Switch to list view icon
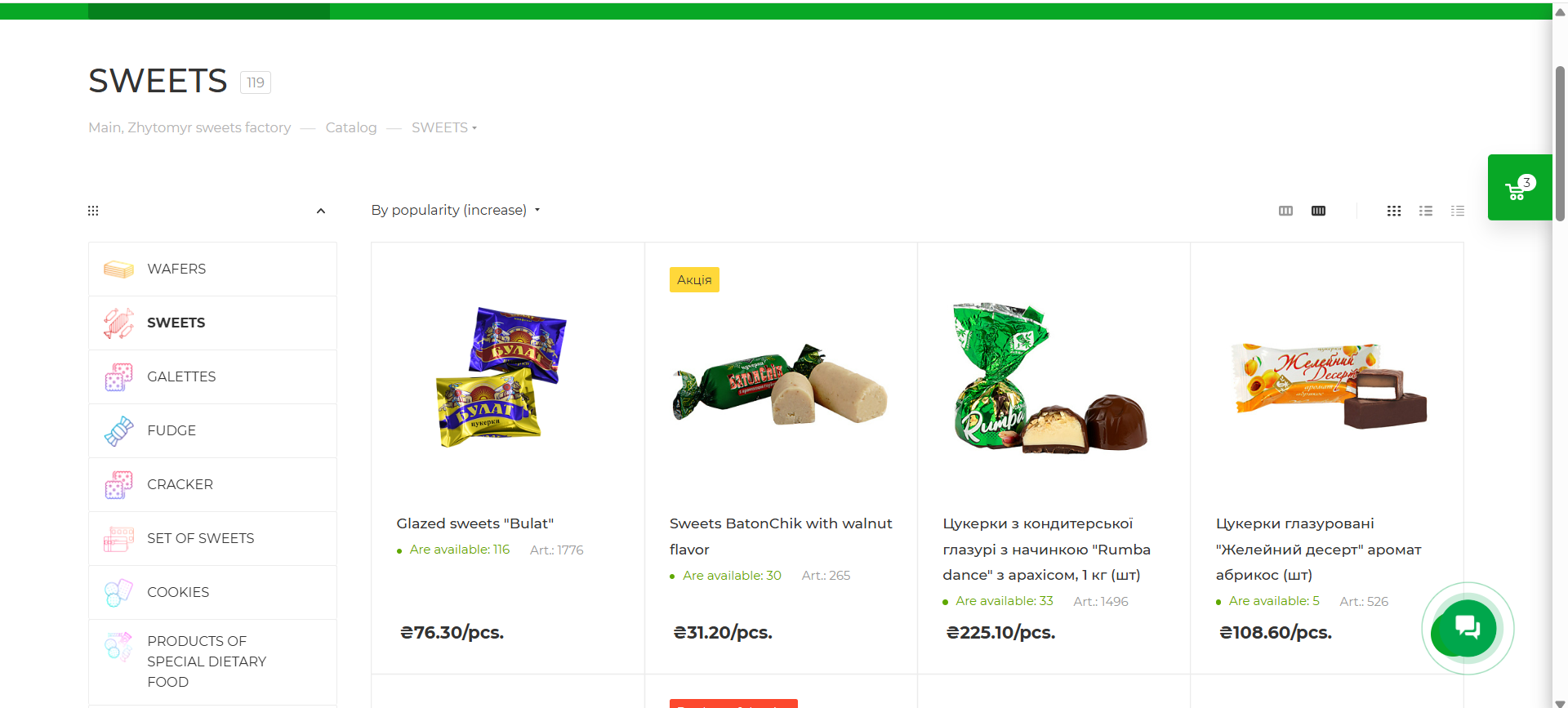The image size is (1568, 708). tap(1426, 211)
